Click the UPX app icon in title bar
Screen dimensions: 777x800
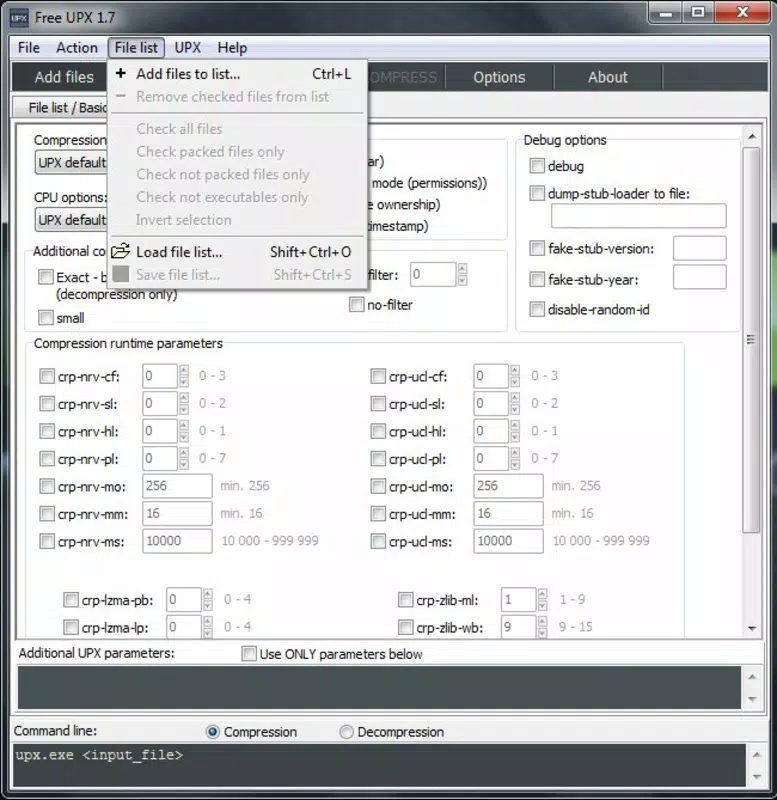coord(19,18)
